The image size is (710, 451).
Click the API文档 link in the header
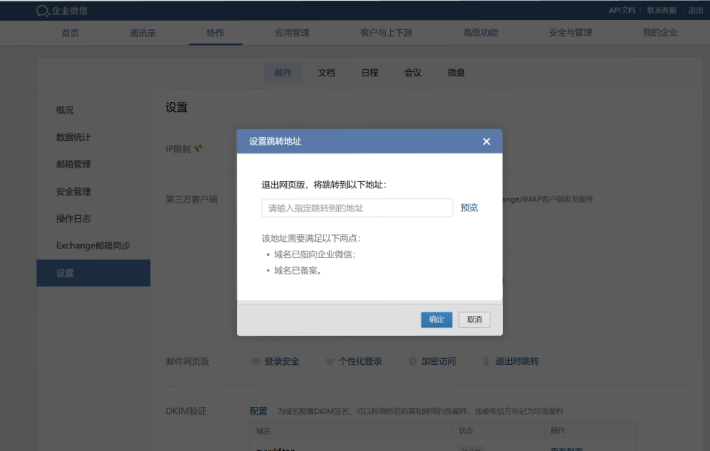click(x=622, y=10)
